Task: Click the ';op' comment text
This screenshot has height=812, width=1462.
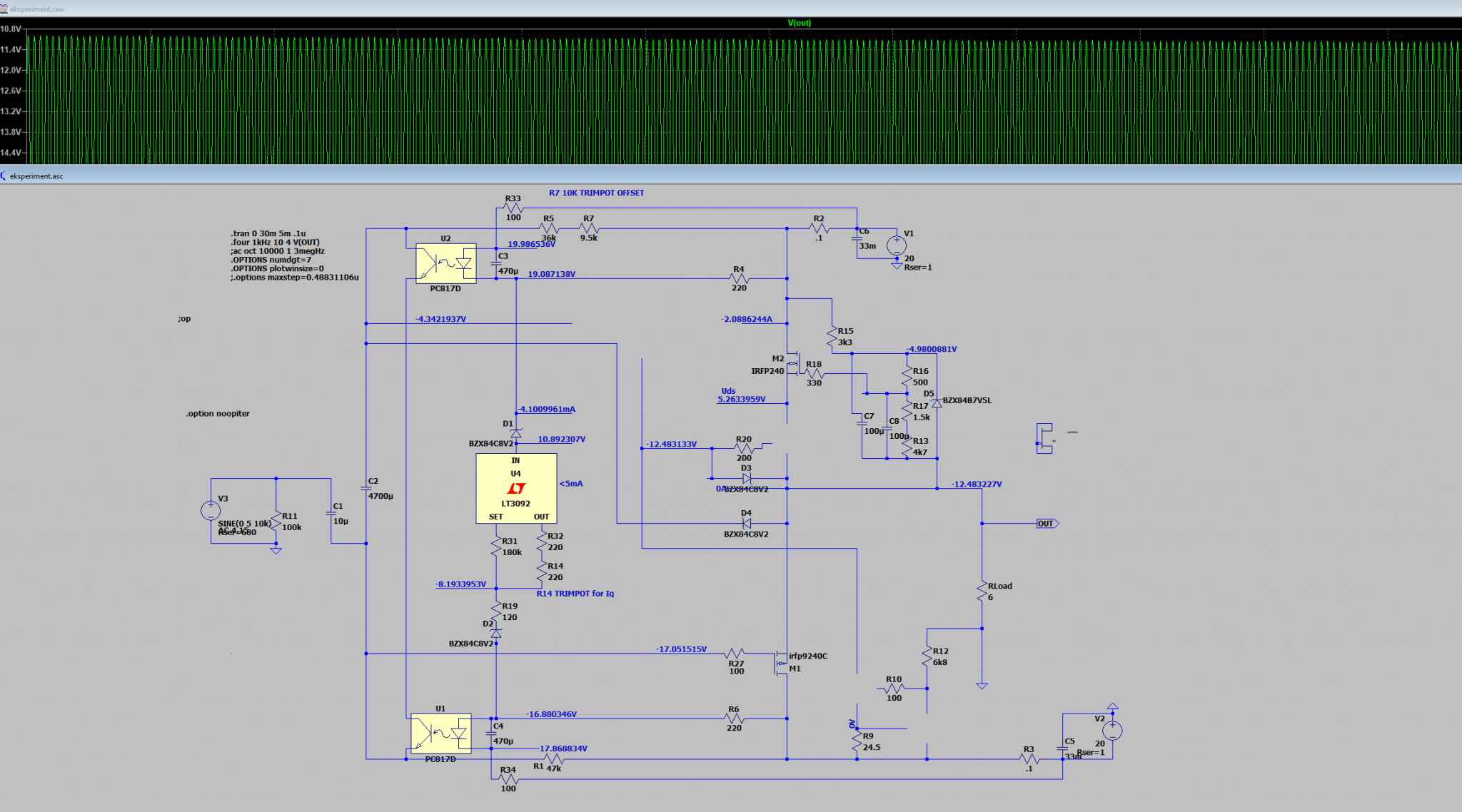Action: 184,319
